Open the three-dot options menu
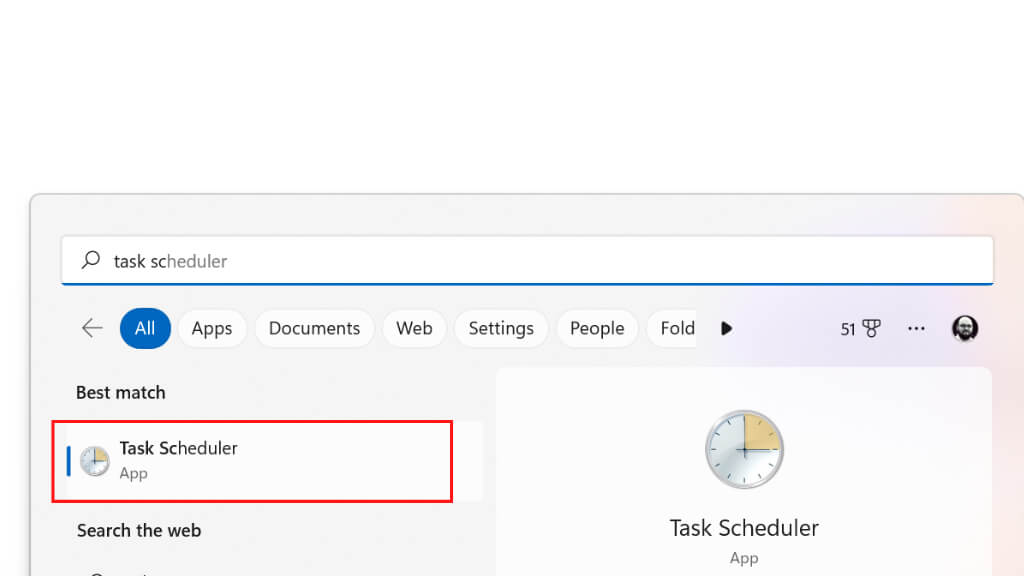 click(916, 328)
